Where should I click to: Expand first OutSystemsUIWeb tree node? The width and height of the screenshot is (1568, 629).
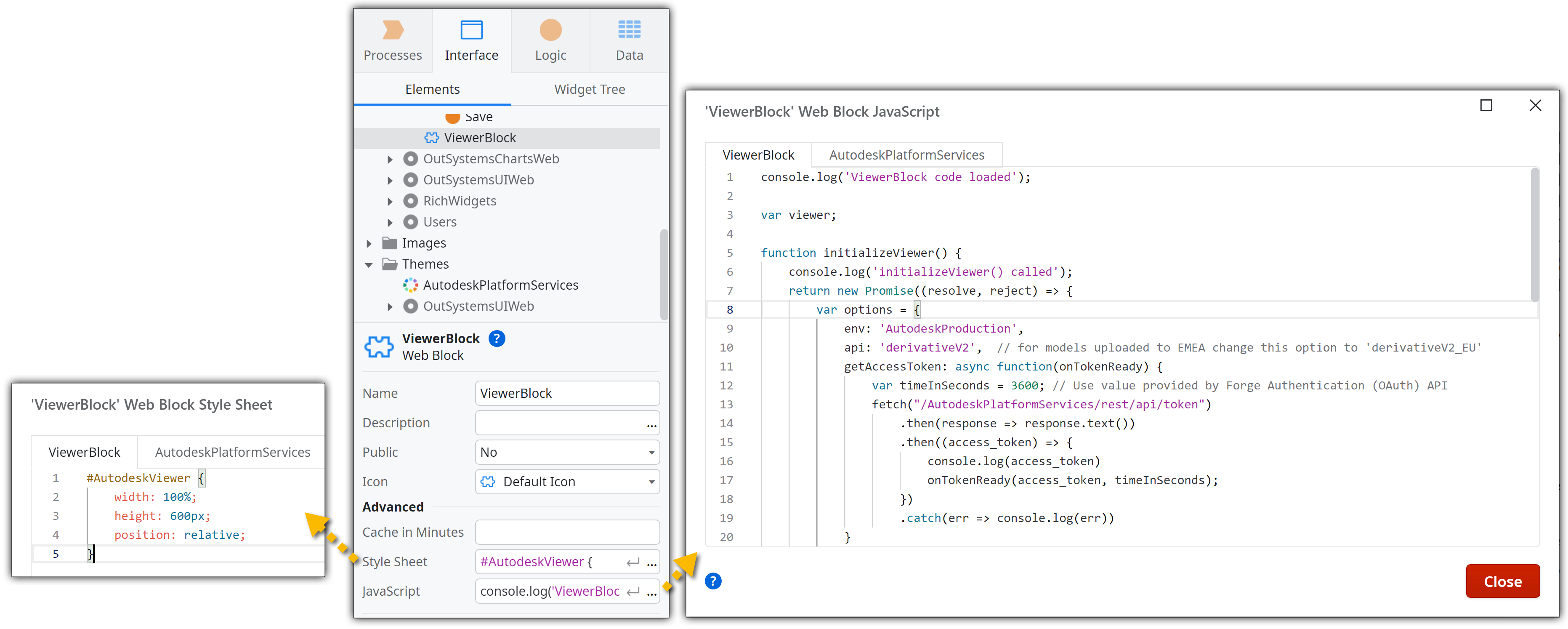point(390,180)
